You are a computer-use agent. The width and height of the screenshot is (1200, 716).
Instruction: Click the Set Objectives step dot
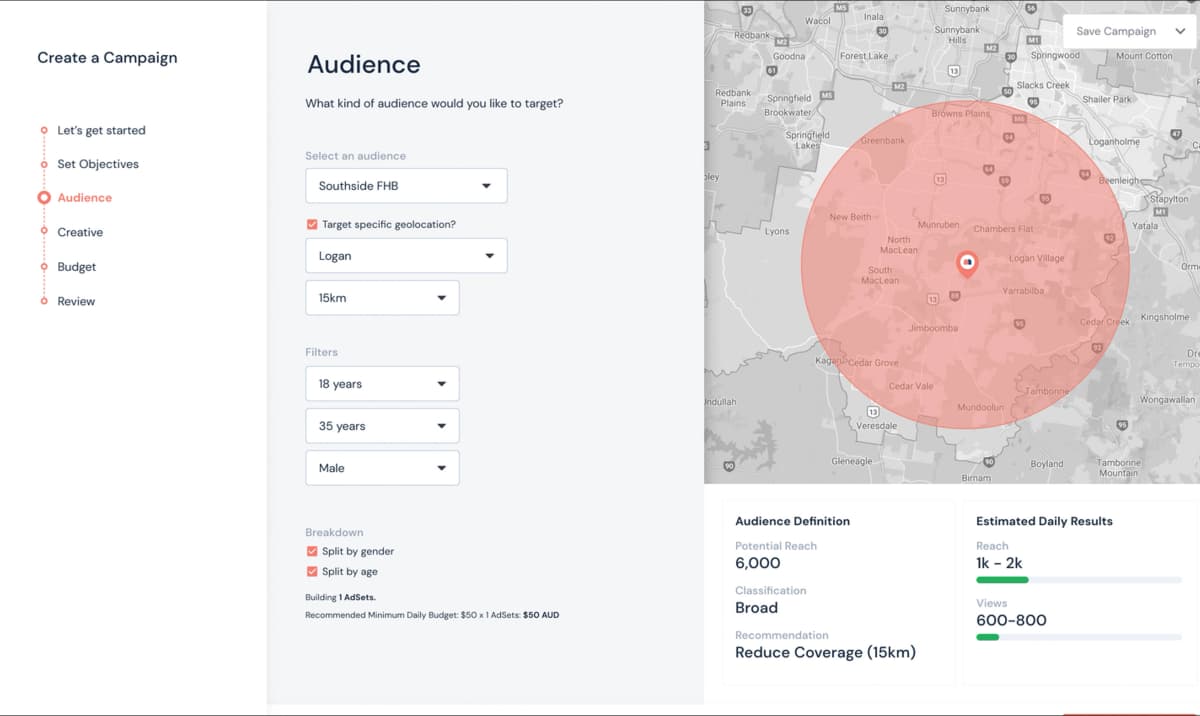pos(44,164)
